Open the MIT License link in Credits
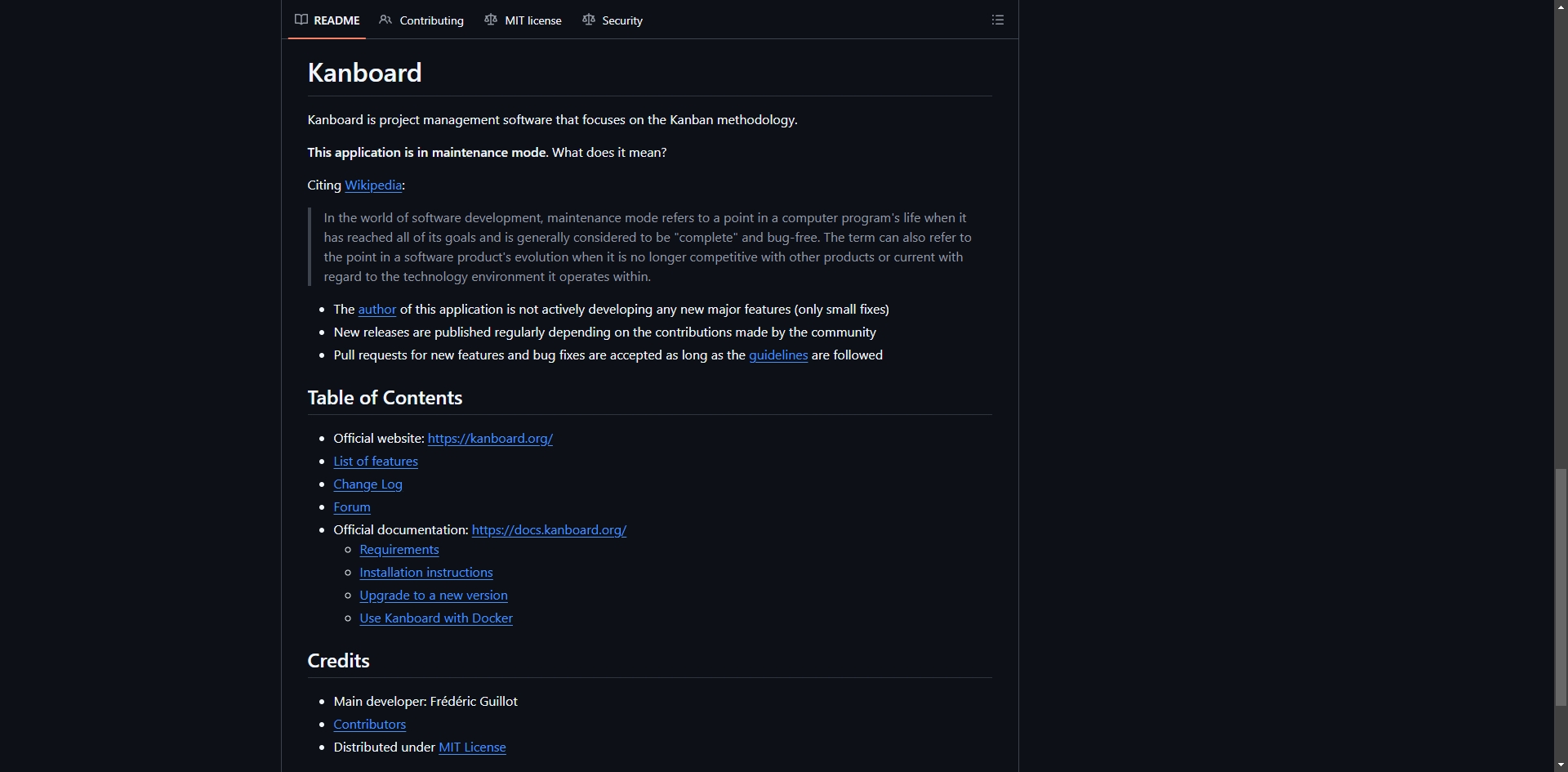Viewport: 1568px width, 772px height. [x=472, y=747]
